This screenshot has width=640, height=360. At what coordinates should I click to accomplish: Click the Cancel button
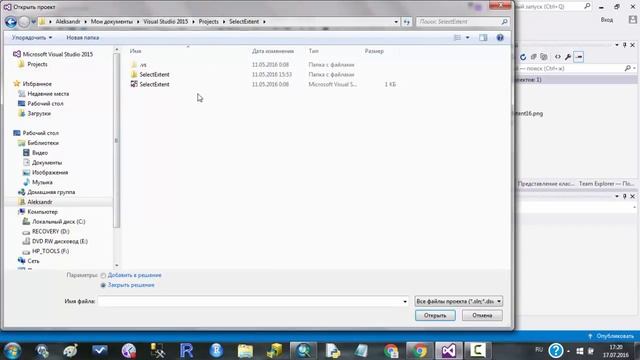(x=482, y=316)
